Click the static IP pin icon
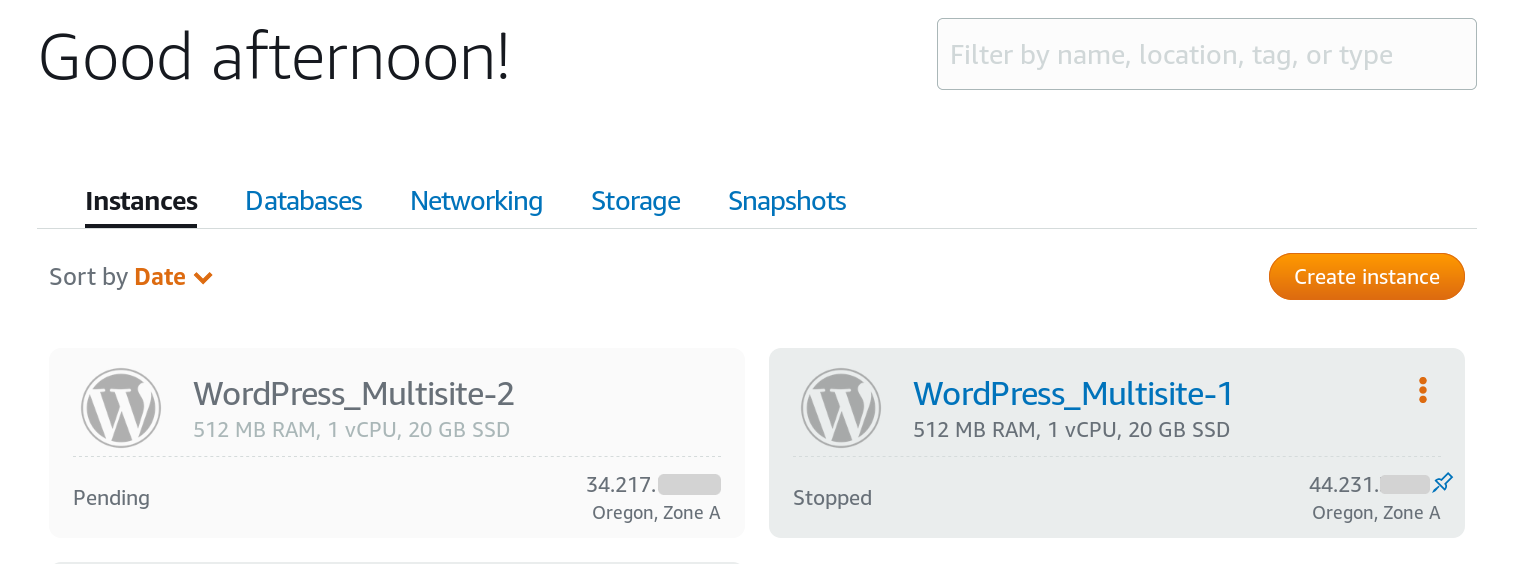 click(1442, 484)
